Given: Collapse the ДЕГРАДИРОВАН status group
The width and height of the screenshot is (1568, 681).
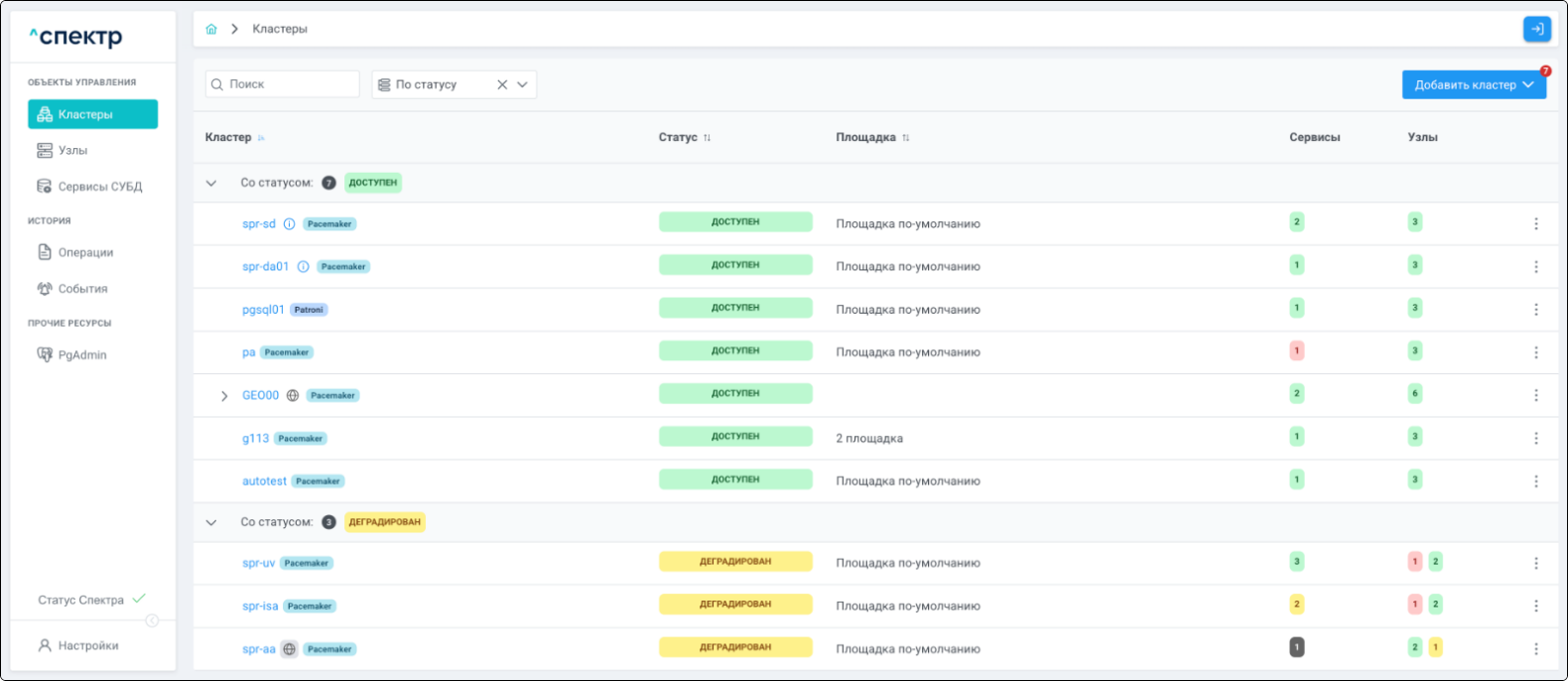Looking at the screenshot, I should point(211,522).
